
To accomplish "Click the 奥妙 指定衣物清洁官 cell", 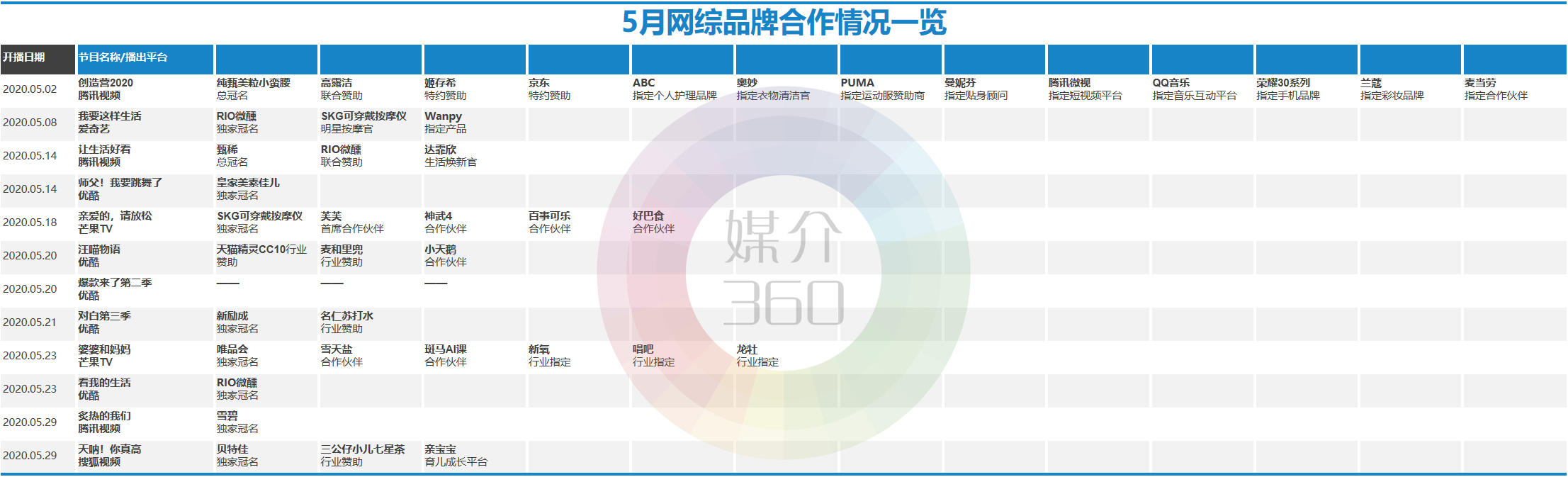I will [x=786, y=89].
